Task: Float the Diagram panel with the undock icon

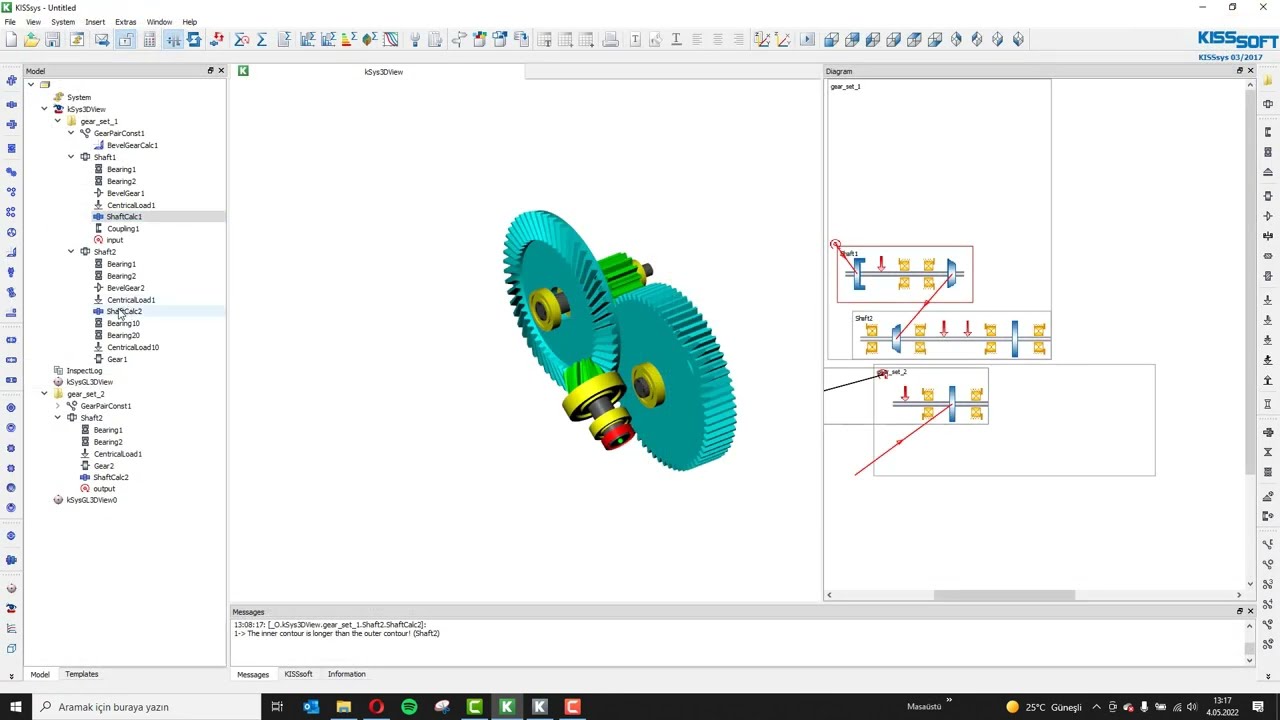Action: tap(1239, 71)
